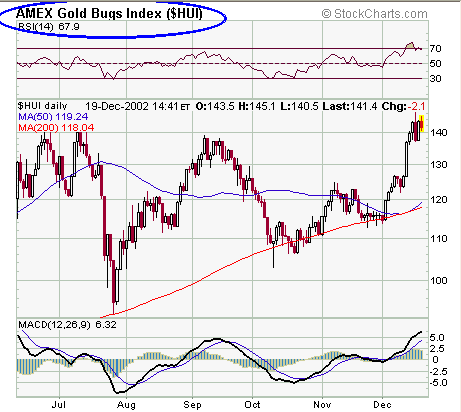Click the 19-Dec-2002 14:41 ET date text
The image size is (461, 412).
tap(137, 106)
